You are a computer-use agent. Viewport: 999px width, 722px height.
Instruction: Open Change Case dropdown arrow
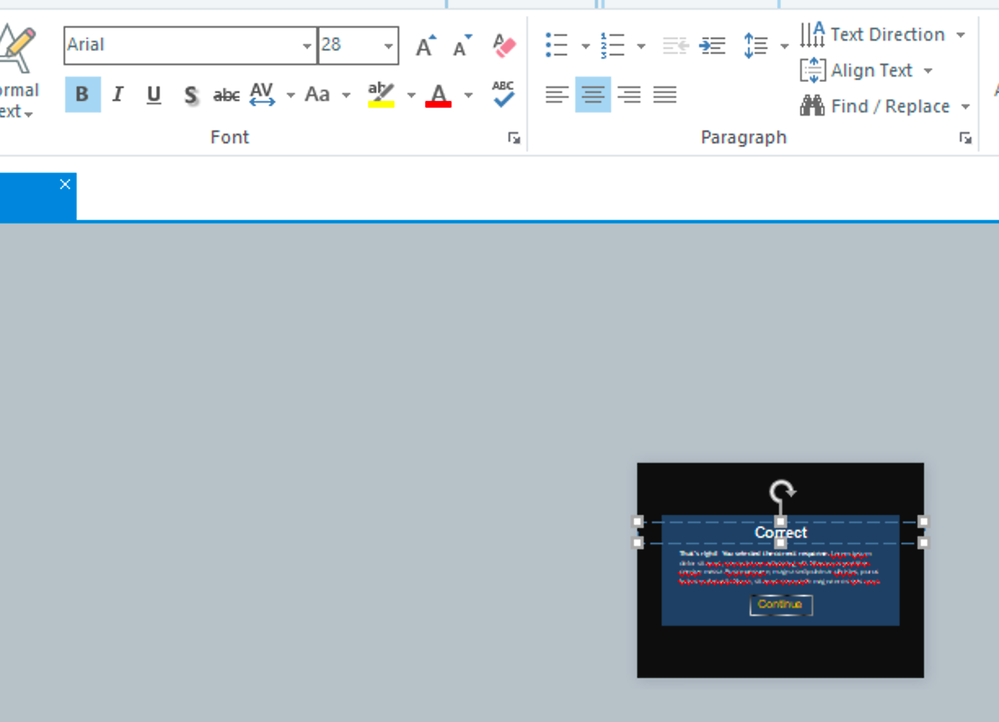pos(346,96)
